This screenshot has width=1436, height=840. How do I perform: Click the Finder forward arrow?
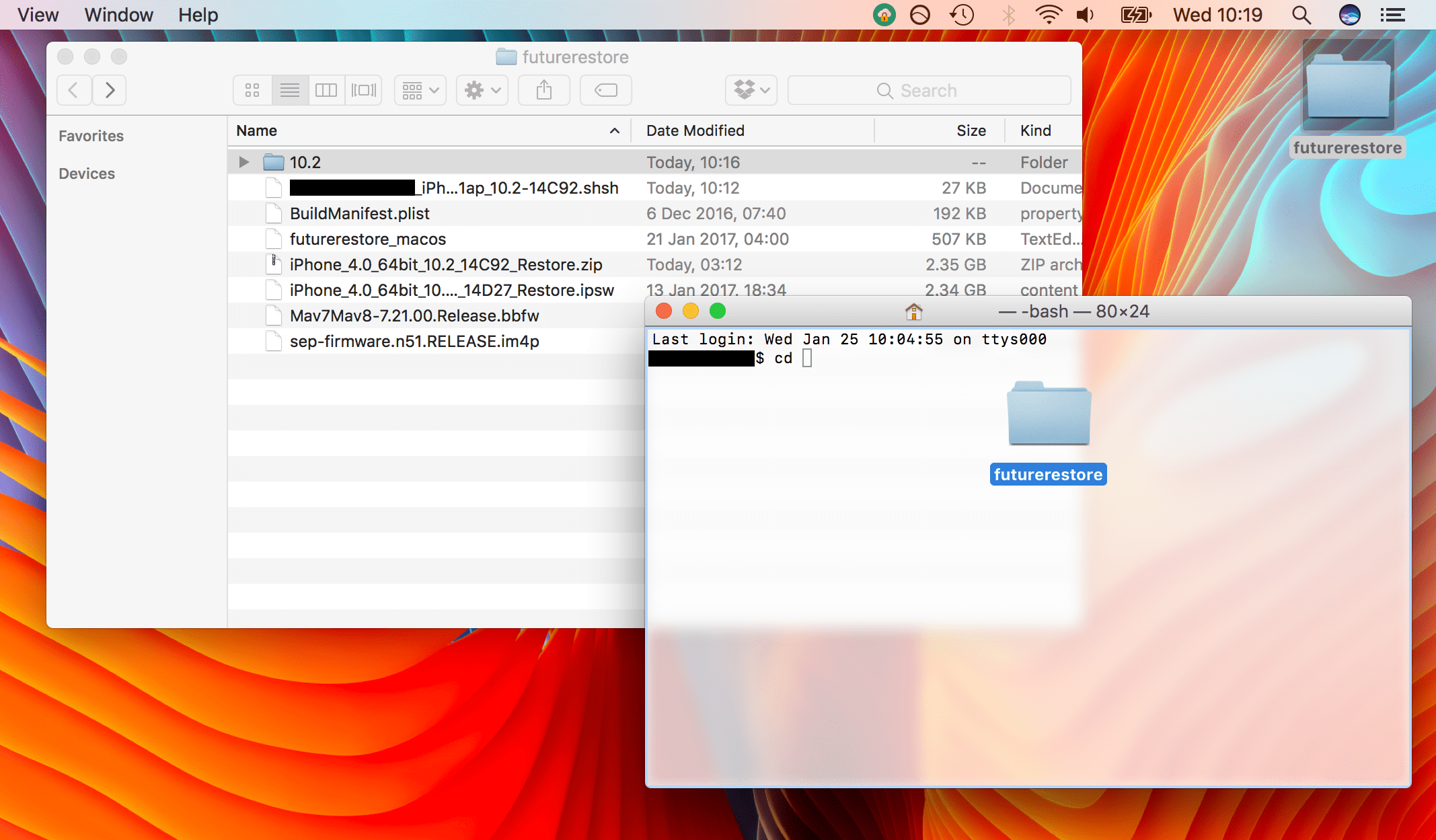point(110,90)
